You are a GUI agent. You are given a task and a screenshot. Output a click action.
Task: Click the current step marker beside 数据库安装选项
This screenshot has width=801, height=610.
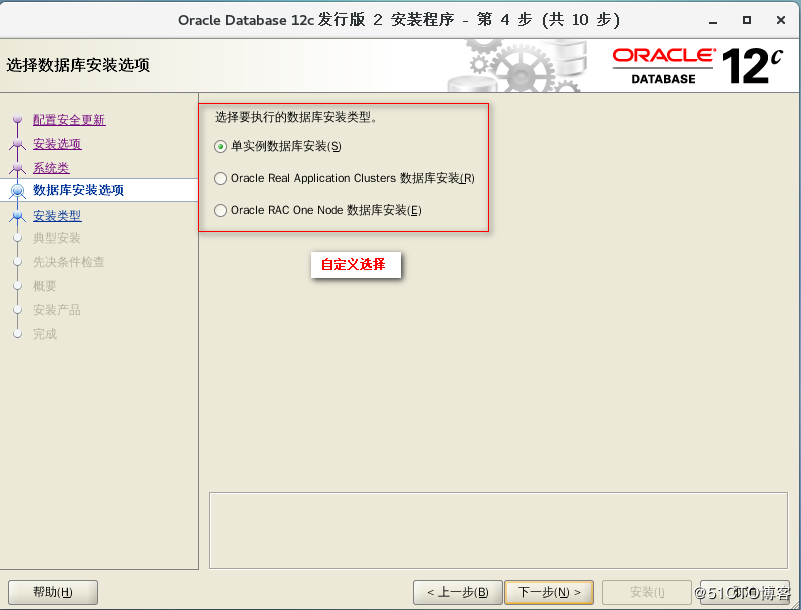pyautogui.click(x=18, y=191)
